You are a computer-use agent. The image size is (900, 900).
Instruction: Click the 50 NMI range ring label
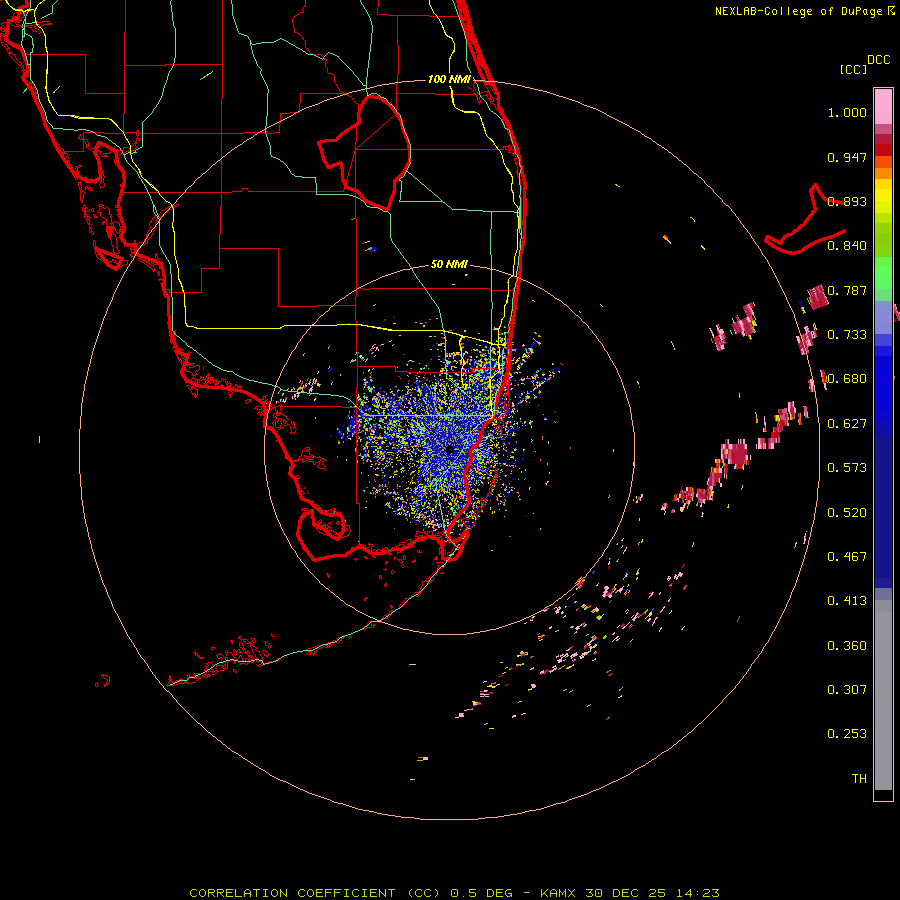(449, 265)
